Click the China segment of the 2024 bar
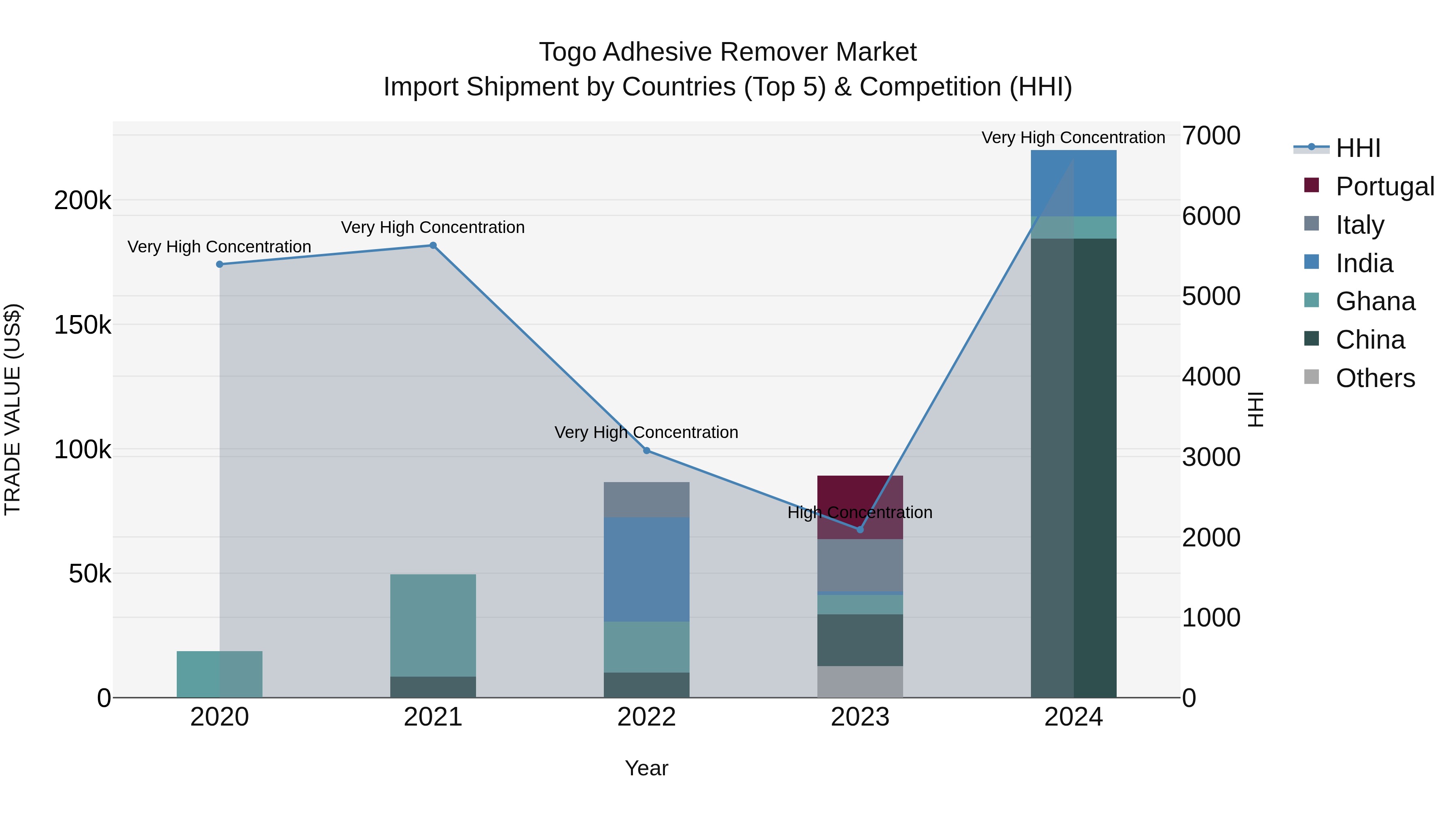1456x819 pixels. (x=1074, y=468)
